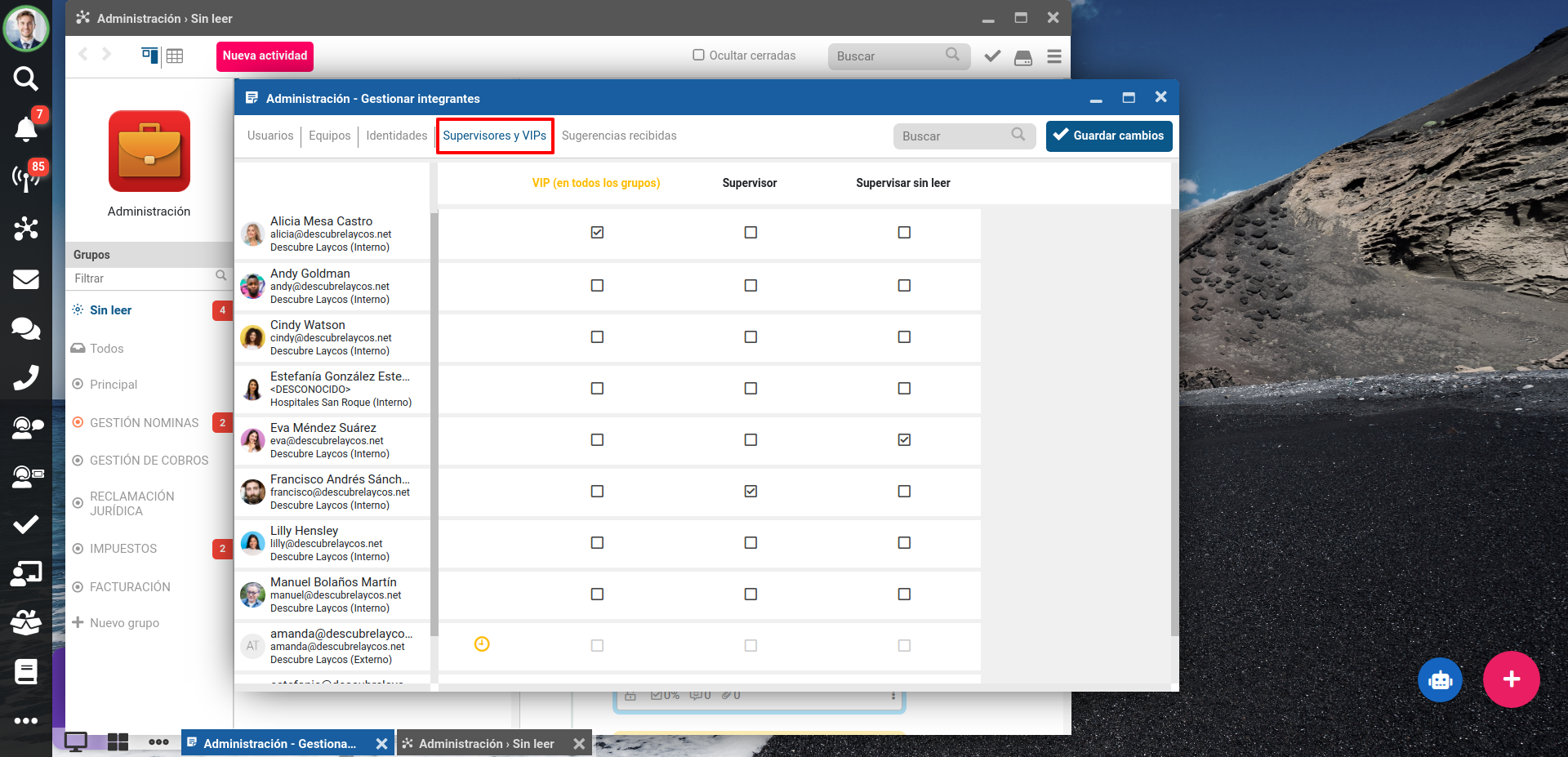Image resolution: width=1568 pixels, height=757 pixels.
Task: Click the Supervisar sin leer column header
Action: coord(903,183)
